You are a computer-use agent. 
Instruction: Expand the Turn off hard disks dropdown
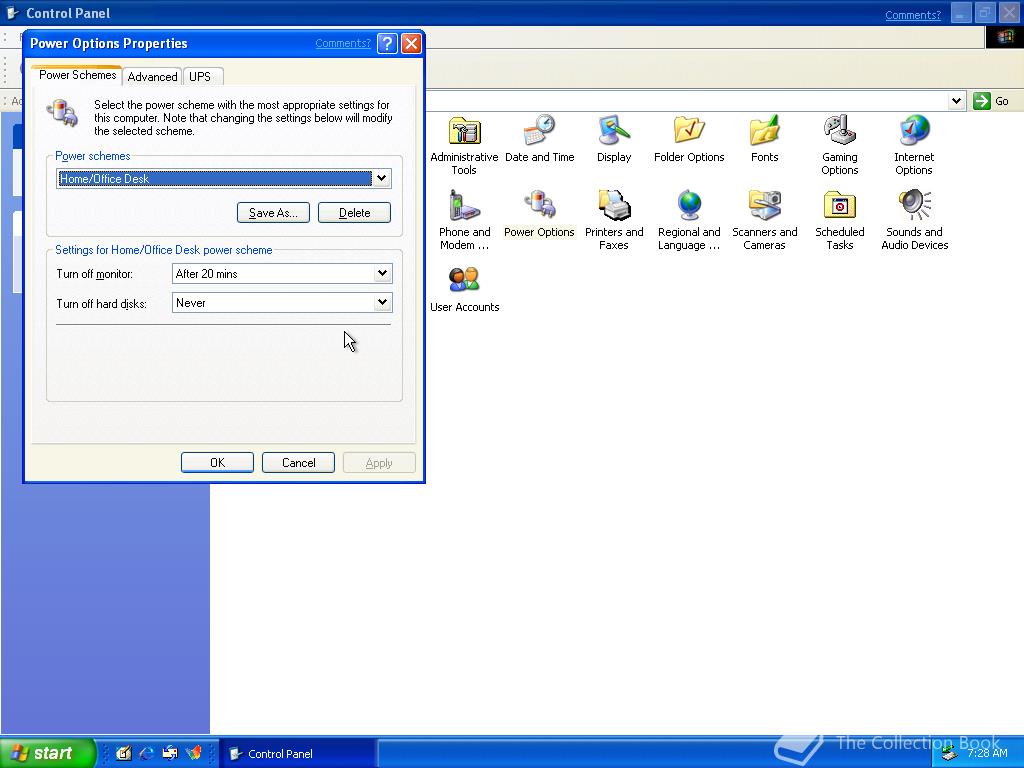(382, 303)
